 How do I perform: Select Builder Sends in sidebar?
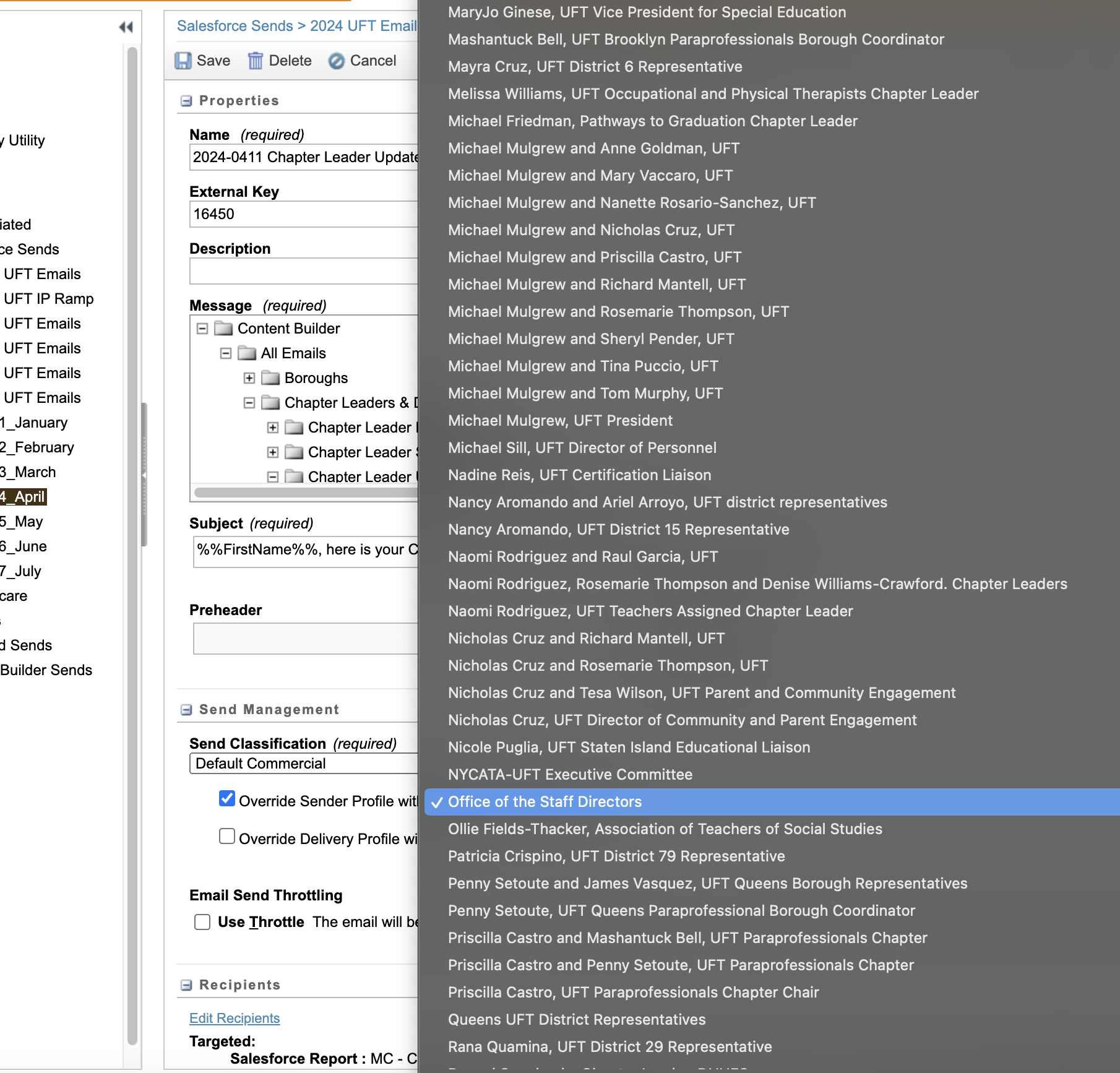click(46, 670)
